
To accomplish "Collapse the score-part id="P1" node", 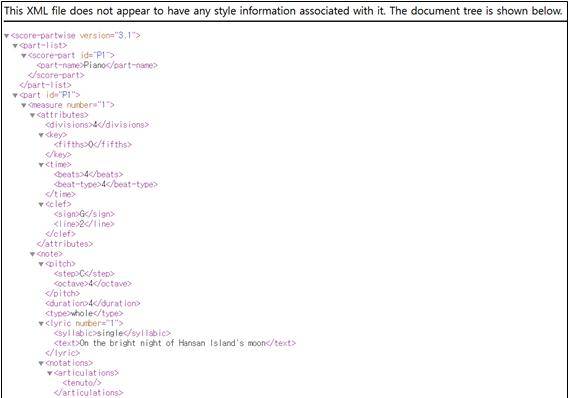I will (24, 56).
